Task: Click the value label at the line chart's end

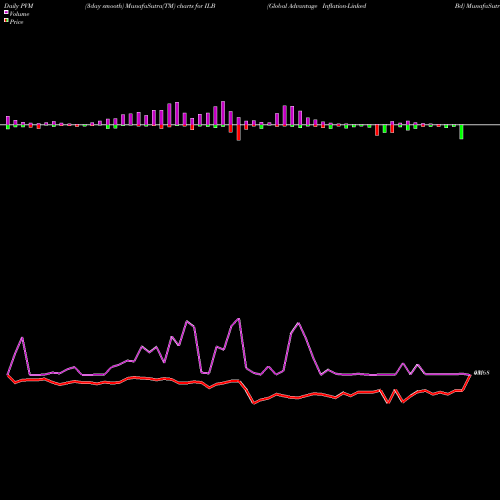Action: [481, 373]
